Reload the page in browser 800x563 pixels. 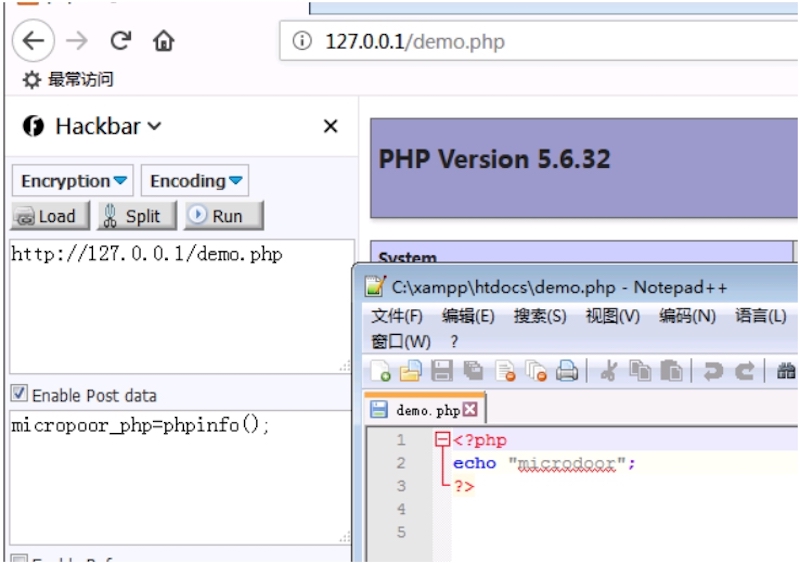click(x=121, y=41)
